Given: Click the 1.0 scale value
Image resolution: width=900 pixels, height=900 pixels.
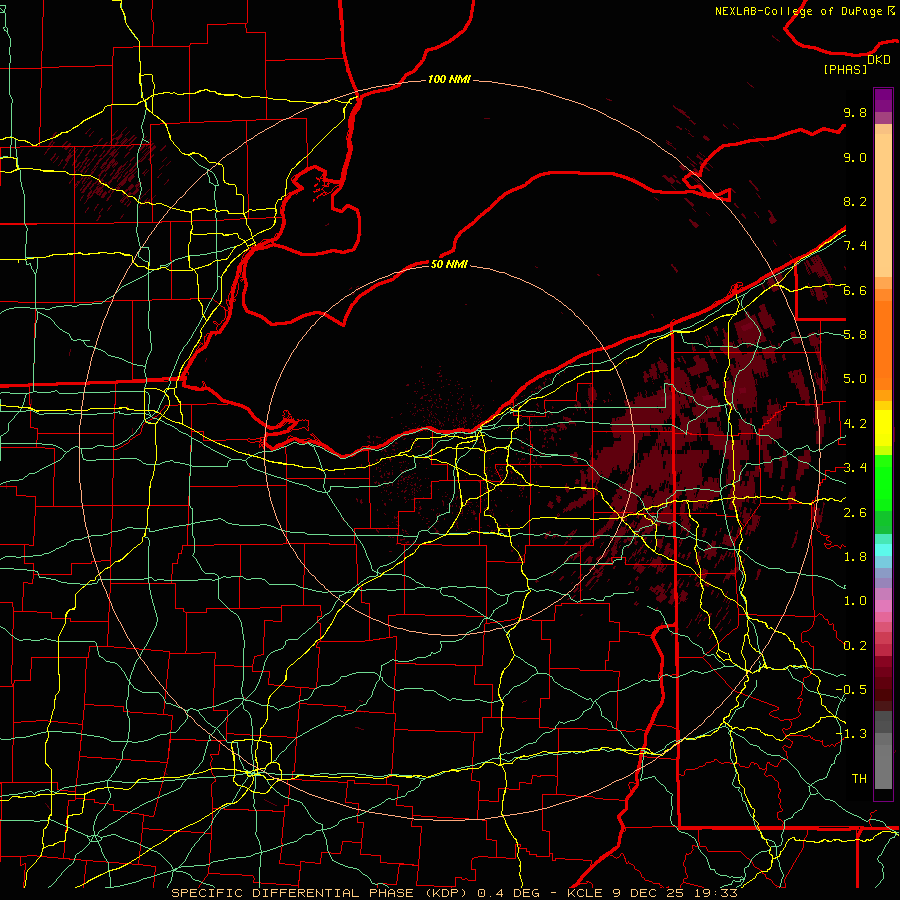Looking at the screenshot, I should 855,601.
